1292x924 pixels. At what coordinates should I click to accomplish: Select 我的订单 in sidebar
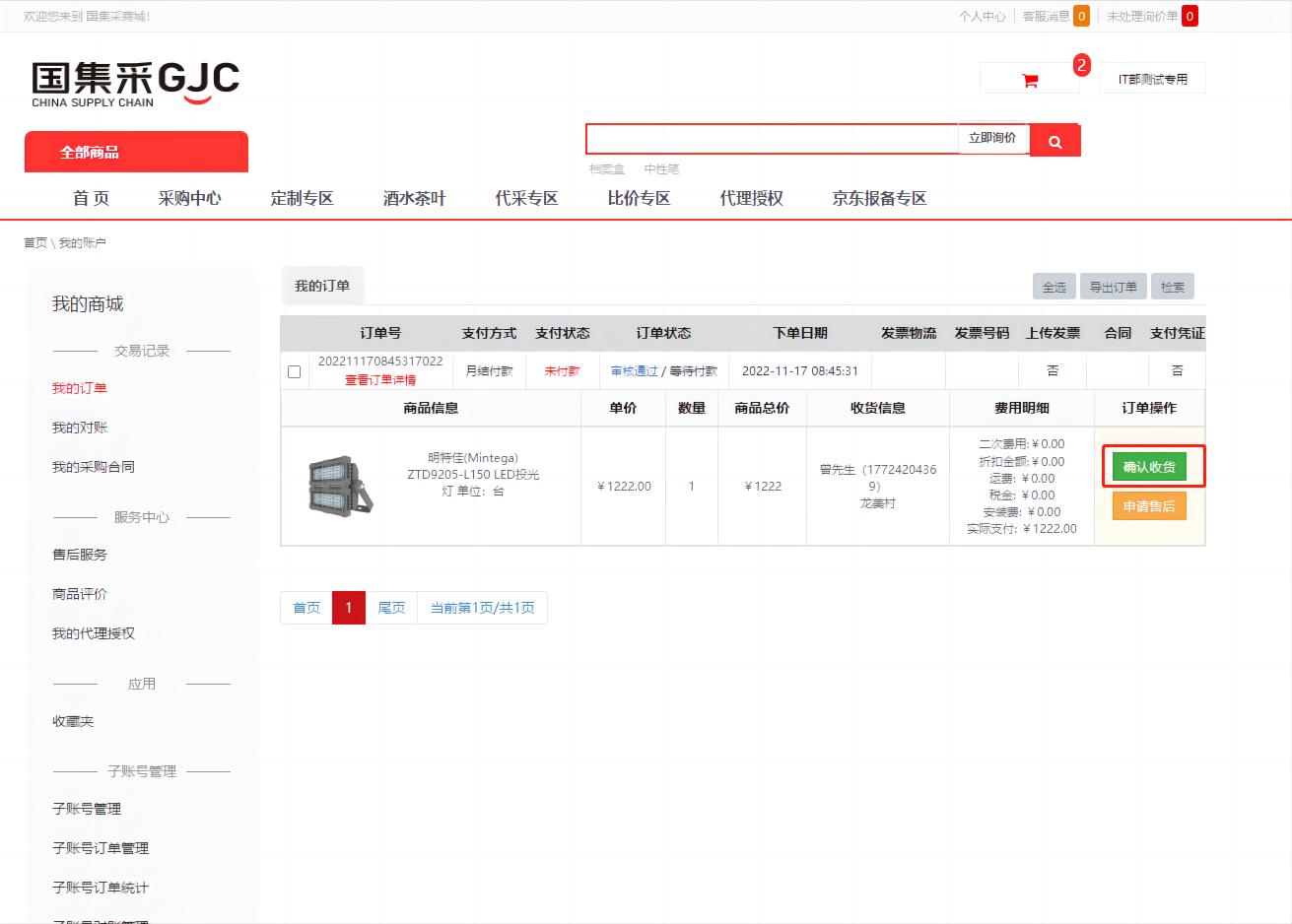80,388
